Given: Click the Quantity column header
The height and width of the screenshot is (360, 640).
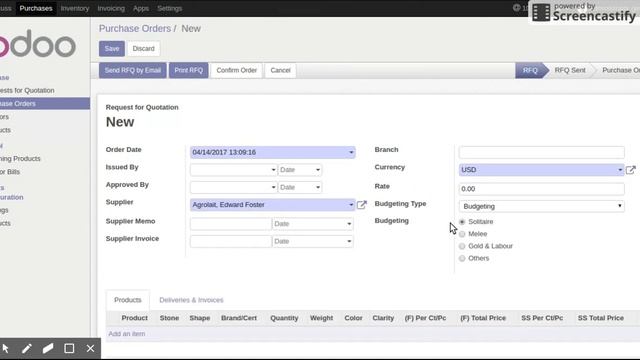Looking at the screenshot, I should [x=284, y=318].
